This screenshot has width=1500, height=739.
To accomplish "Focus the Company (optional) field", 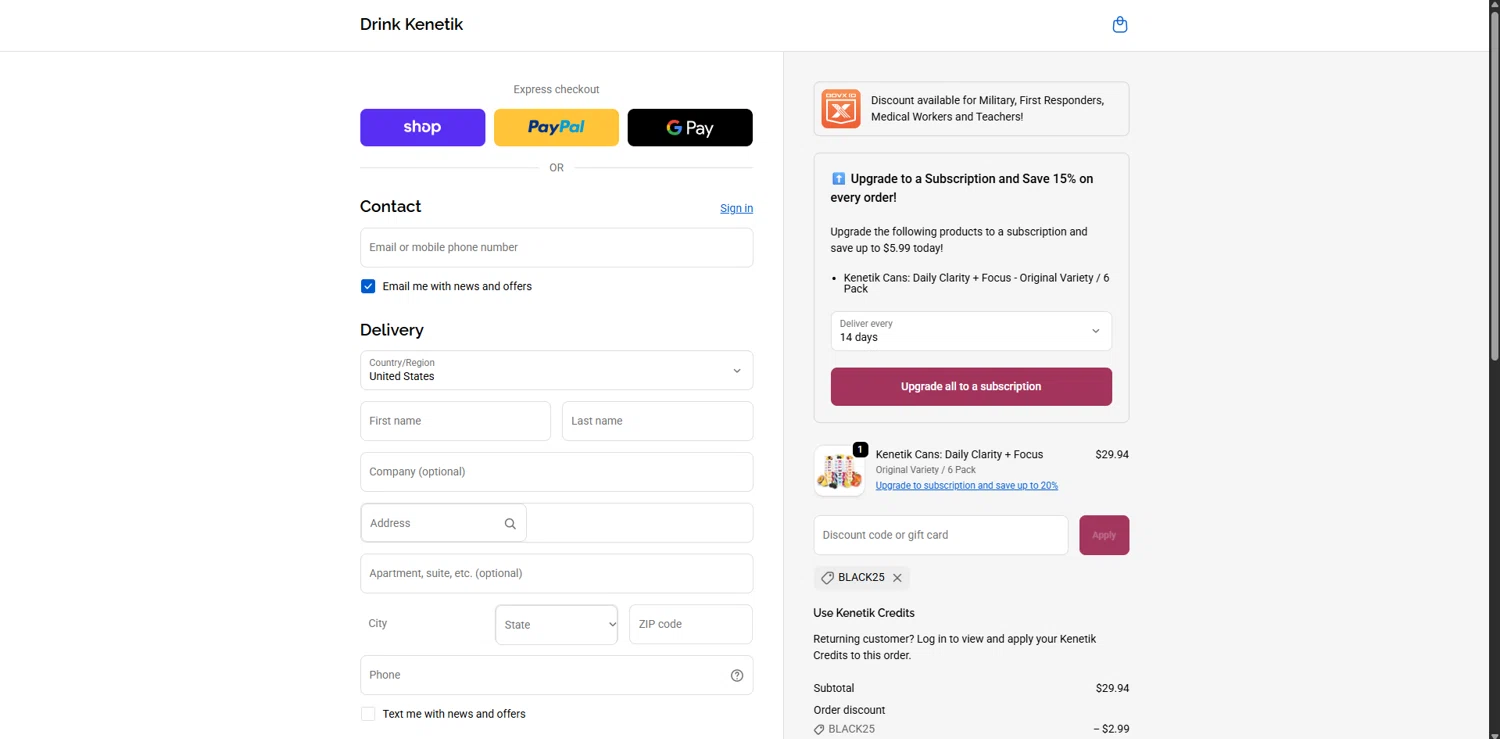I will [x=556, y=472].
